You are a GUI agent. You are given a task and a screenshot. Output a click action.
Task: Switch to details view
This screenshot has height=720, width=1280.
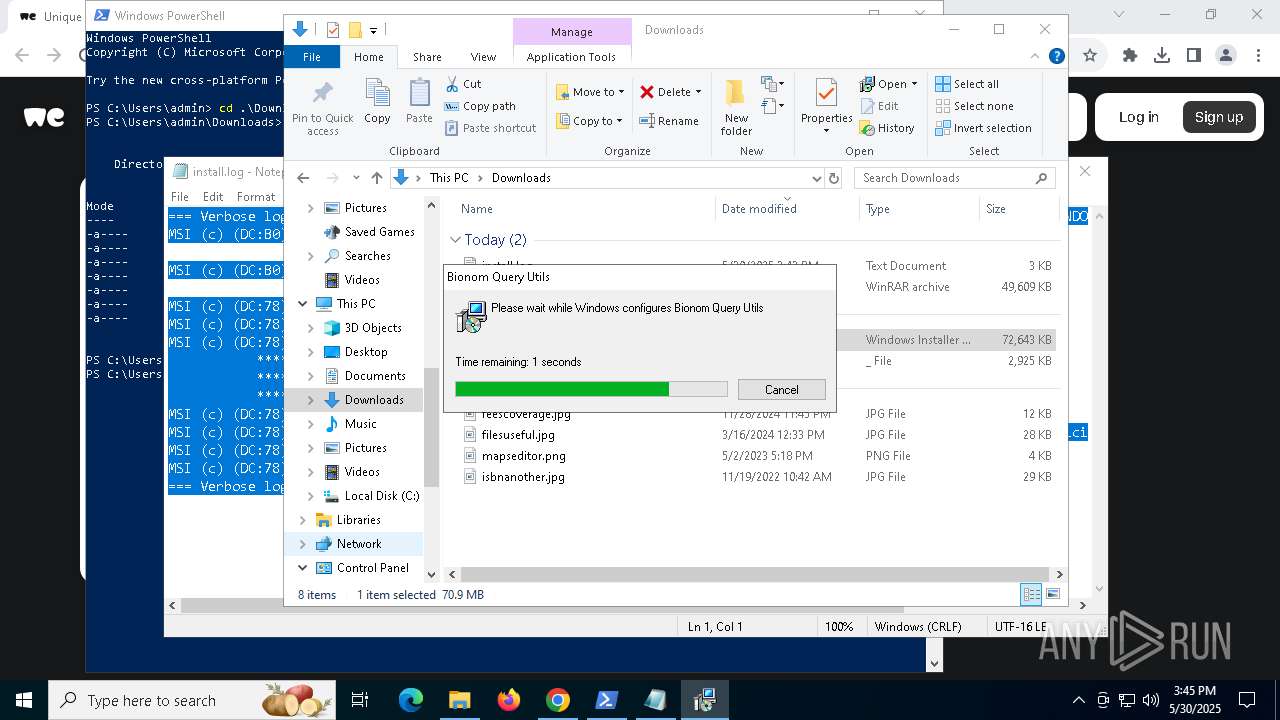pos(1031,595)
